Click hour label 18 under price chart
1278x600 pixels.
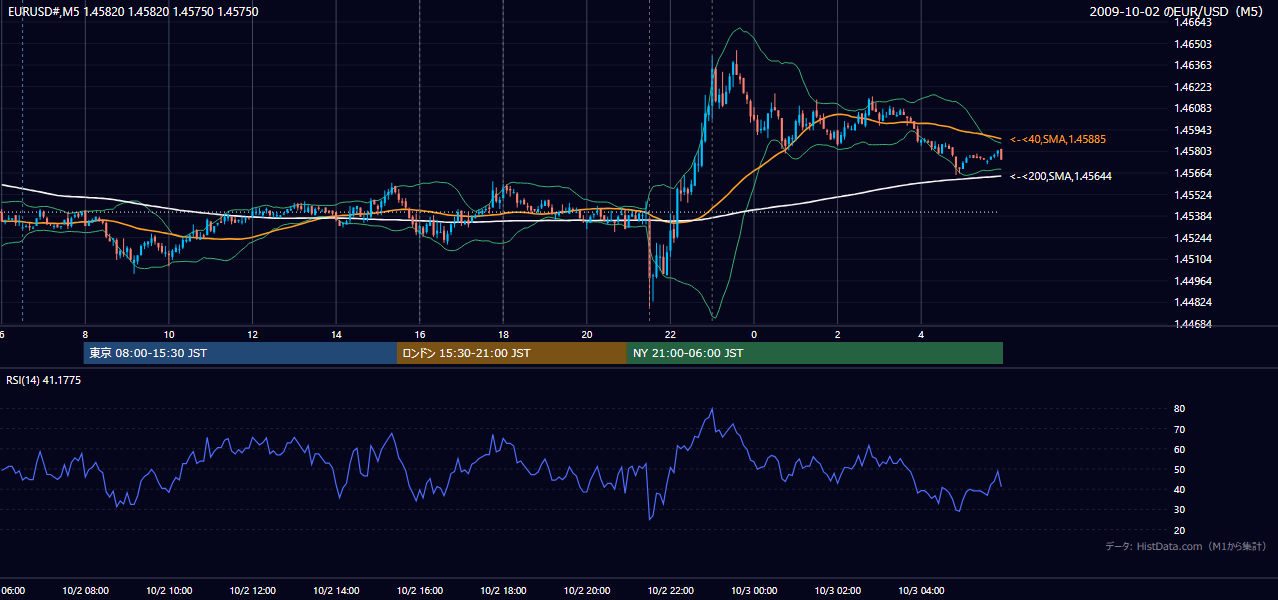(x=503, y=334)
